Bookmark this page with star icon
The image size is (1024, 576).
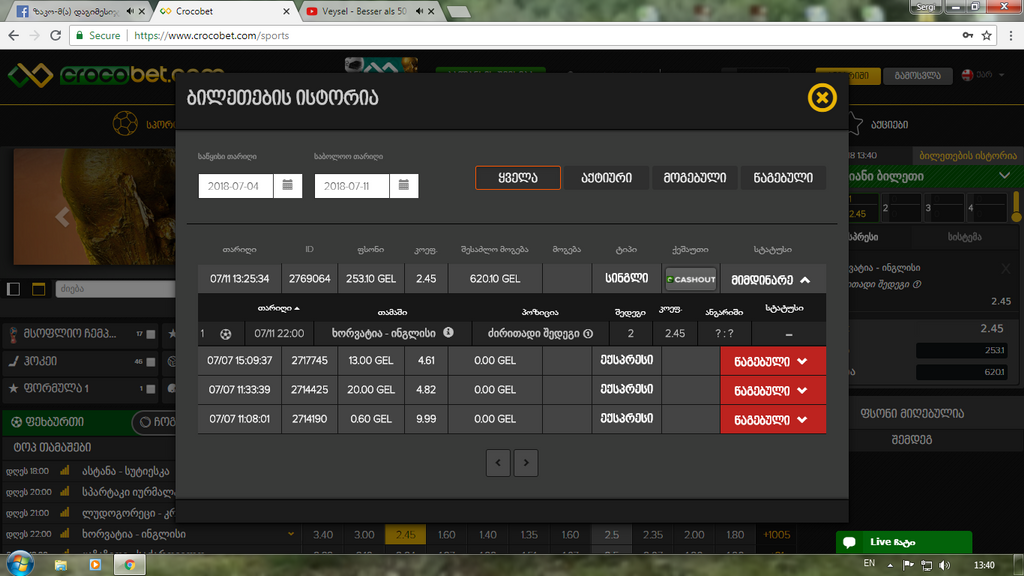click(986, 35)
